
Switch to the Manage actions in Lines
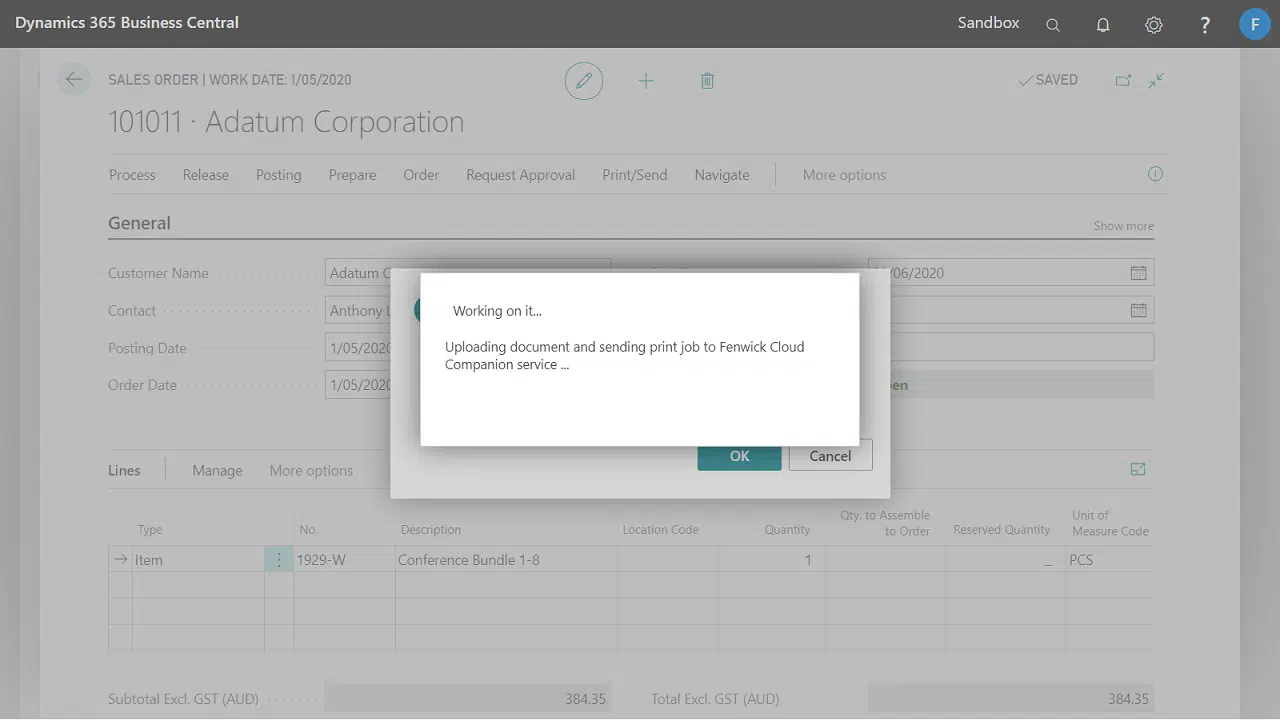click(217, 470)
